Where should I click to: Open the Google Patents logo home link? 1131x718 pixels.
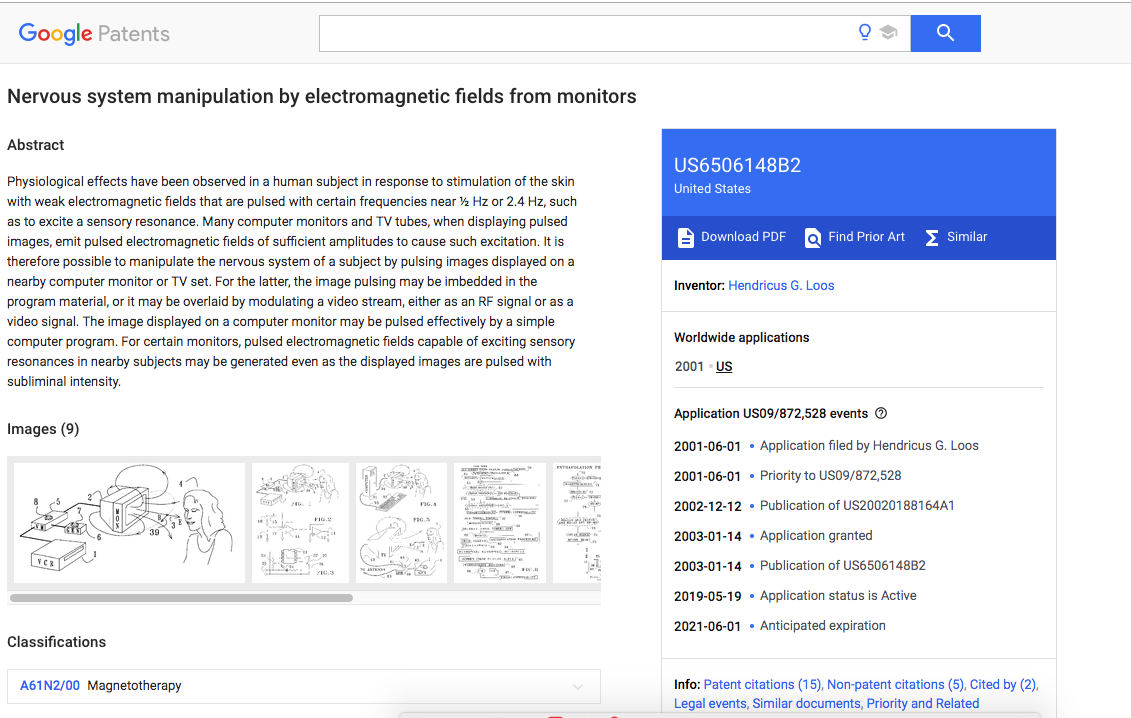point(94,33)
